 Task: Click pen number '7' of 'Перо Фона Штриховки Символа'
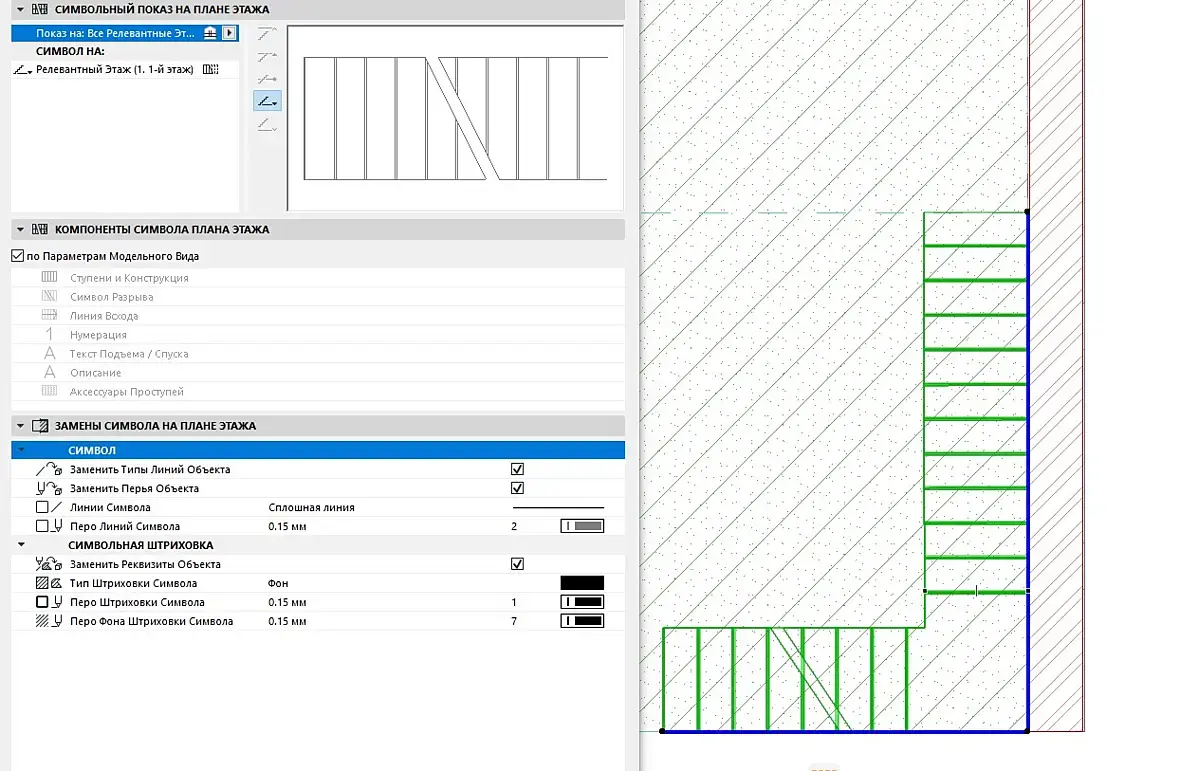pos(514,621)
